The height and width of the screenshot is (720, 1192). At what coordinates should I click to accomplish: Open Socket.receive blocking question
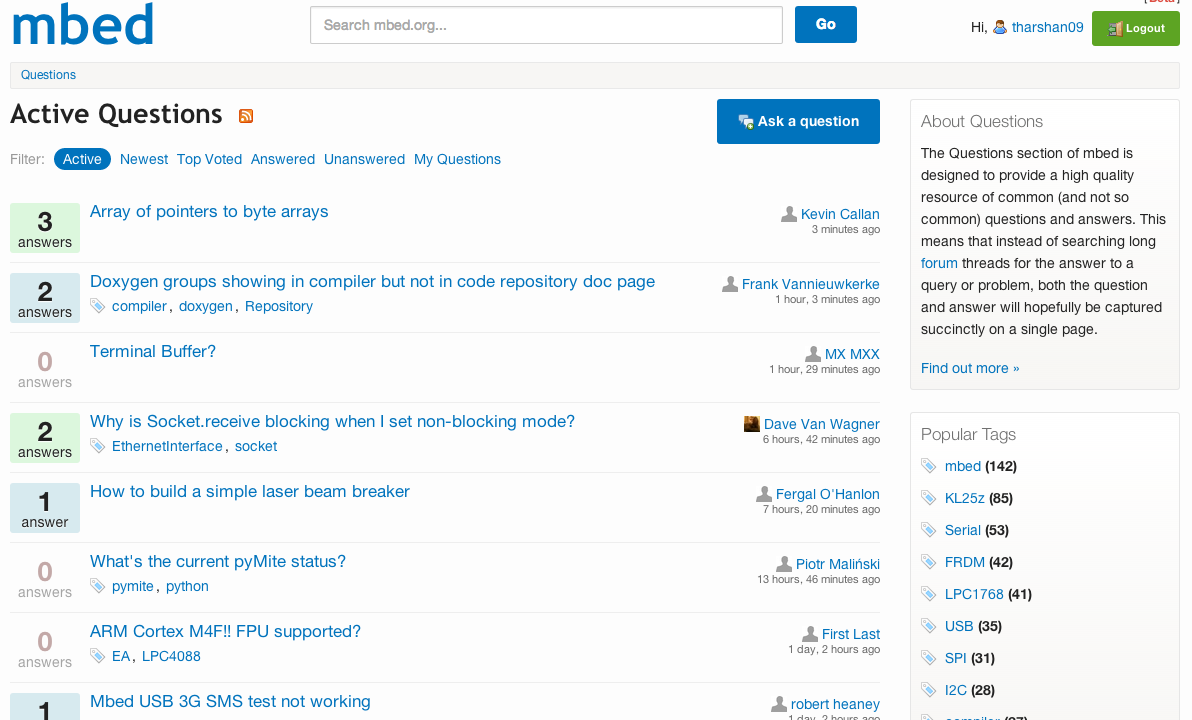point(332,421)
